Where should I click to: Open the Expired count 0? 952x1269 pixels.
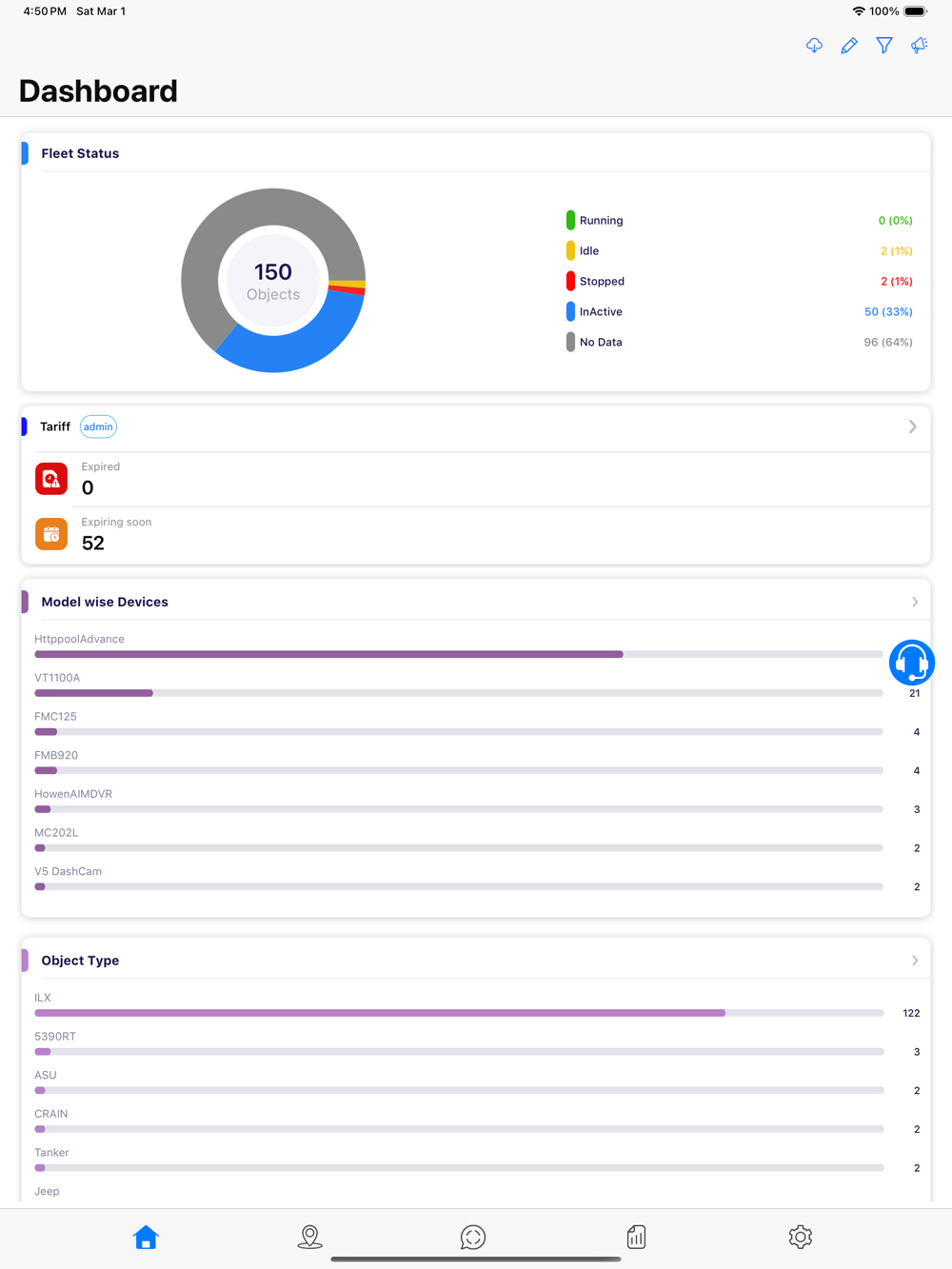pyautogui.click(x=88, y=488)
